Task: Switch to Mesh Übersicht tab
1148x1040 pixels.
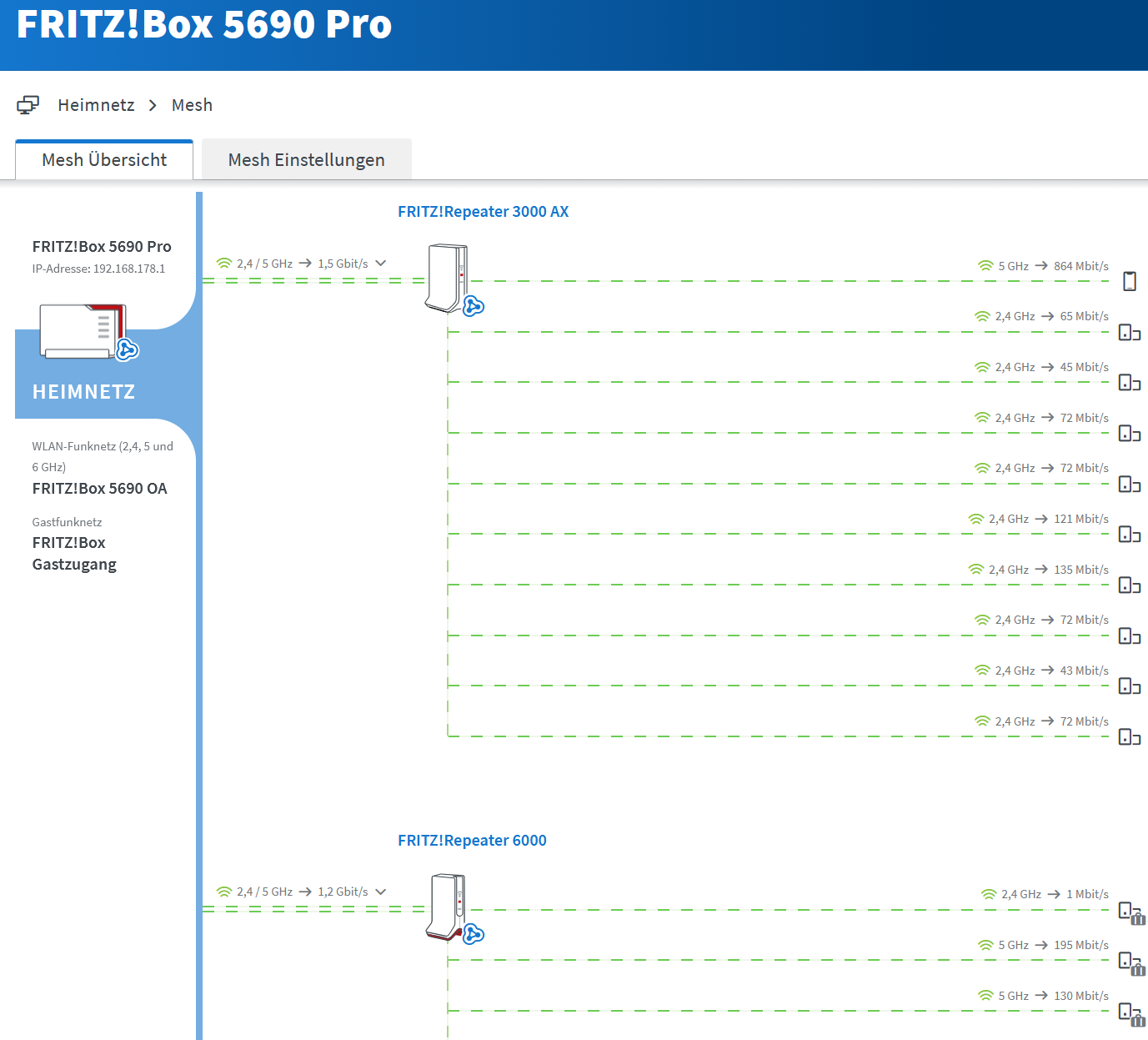Action: click(x=104, y=159)
